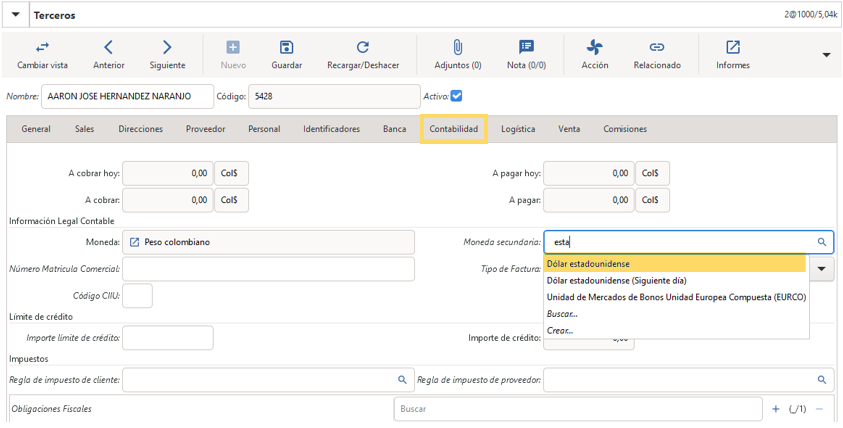Remove row with Obligaciones Fiscales minus icon

pyautogui.click(x=819, y=409)
